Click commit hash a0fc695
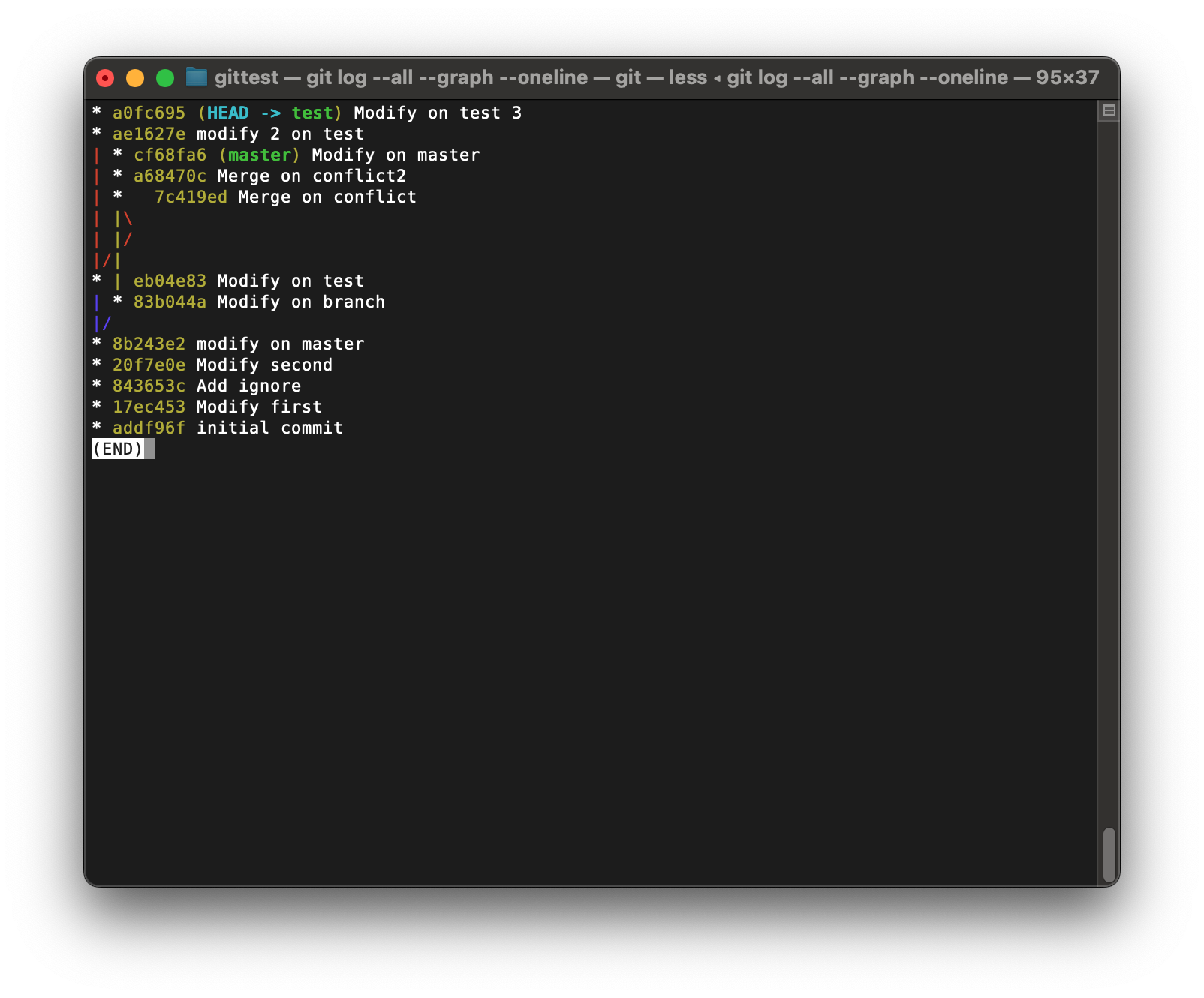The height and width of the screenshot is (998, 1204). (149, 113)
